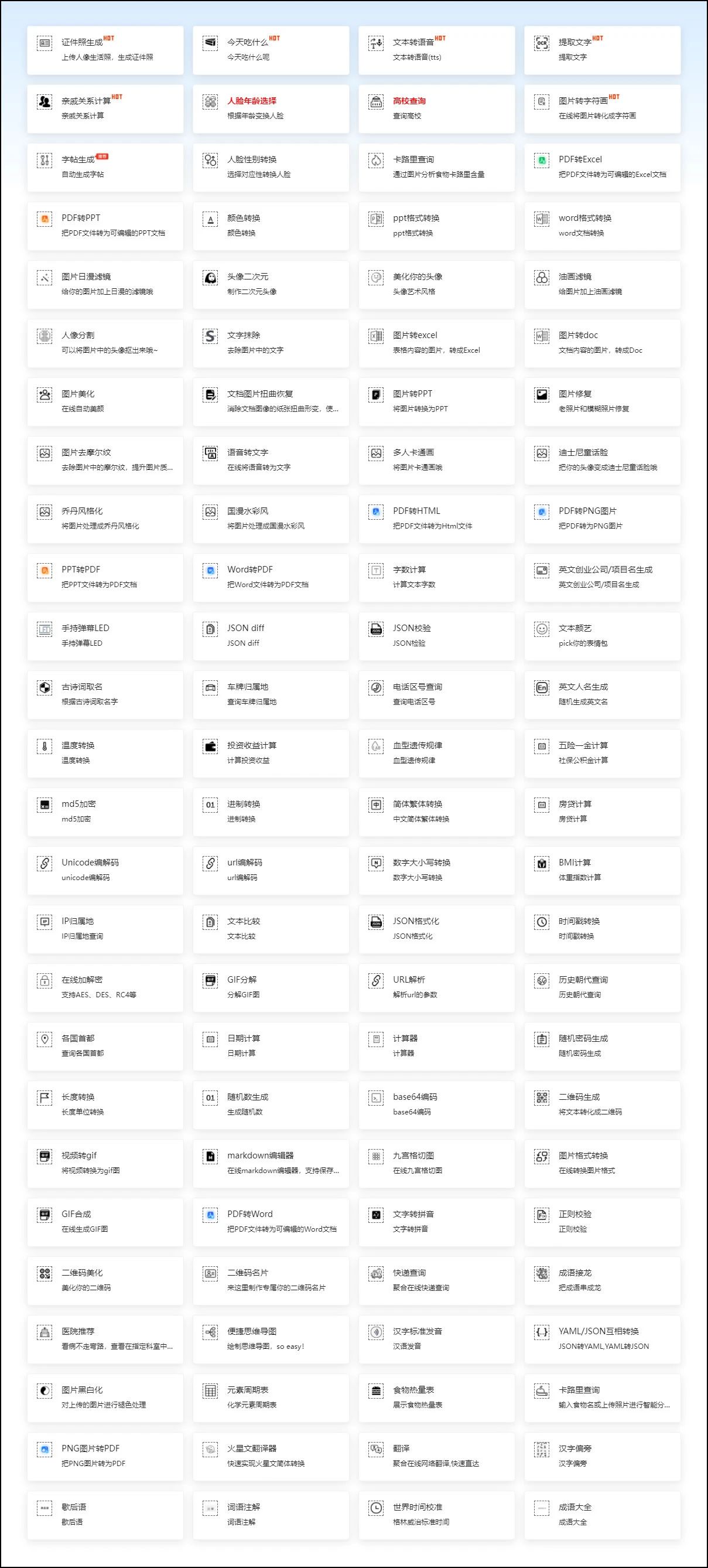Open the 成语大全 tool
Screen dimensions: 708x1568
[575, 1507]
